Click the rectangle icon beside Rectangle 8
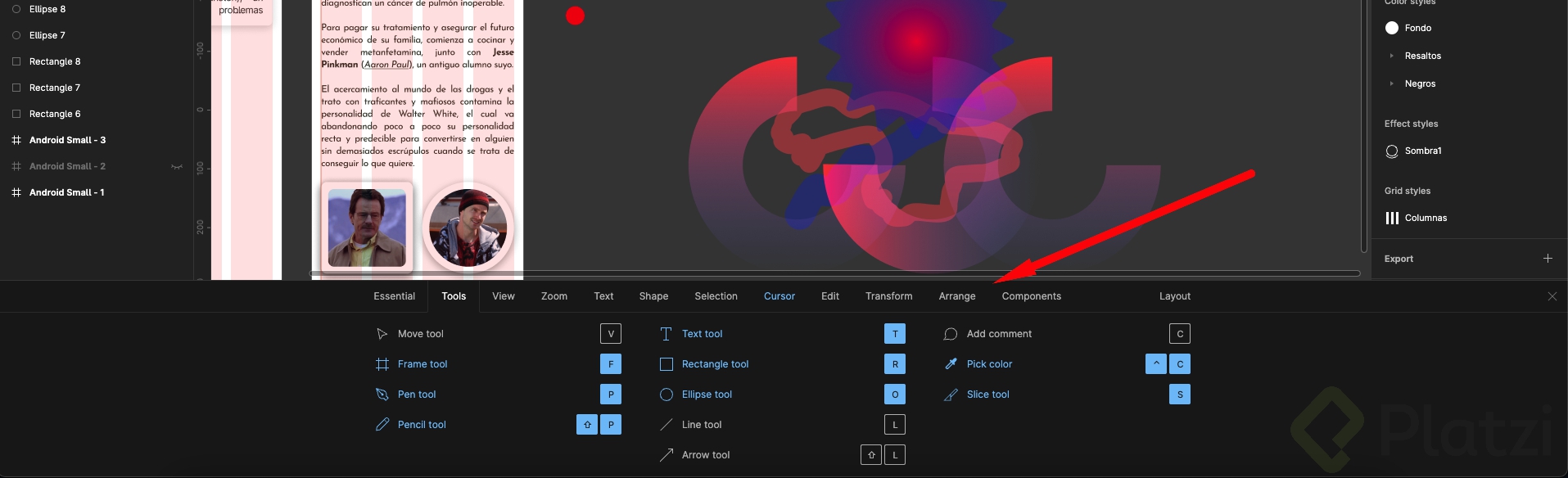This screenshot has width=1568, height=478. click(x=16, y=61)
